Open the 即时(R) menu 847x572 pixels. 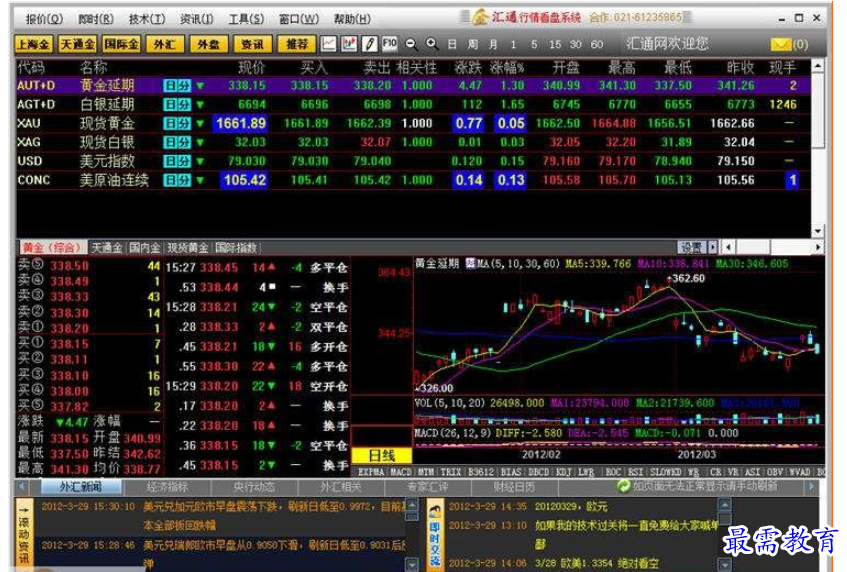point(96,19)
